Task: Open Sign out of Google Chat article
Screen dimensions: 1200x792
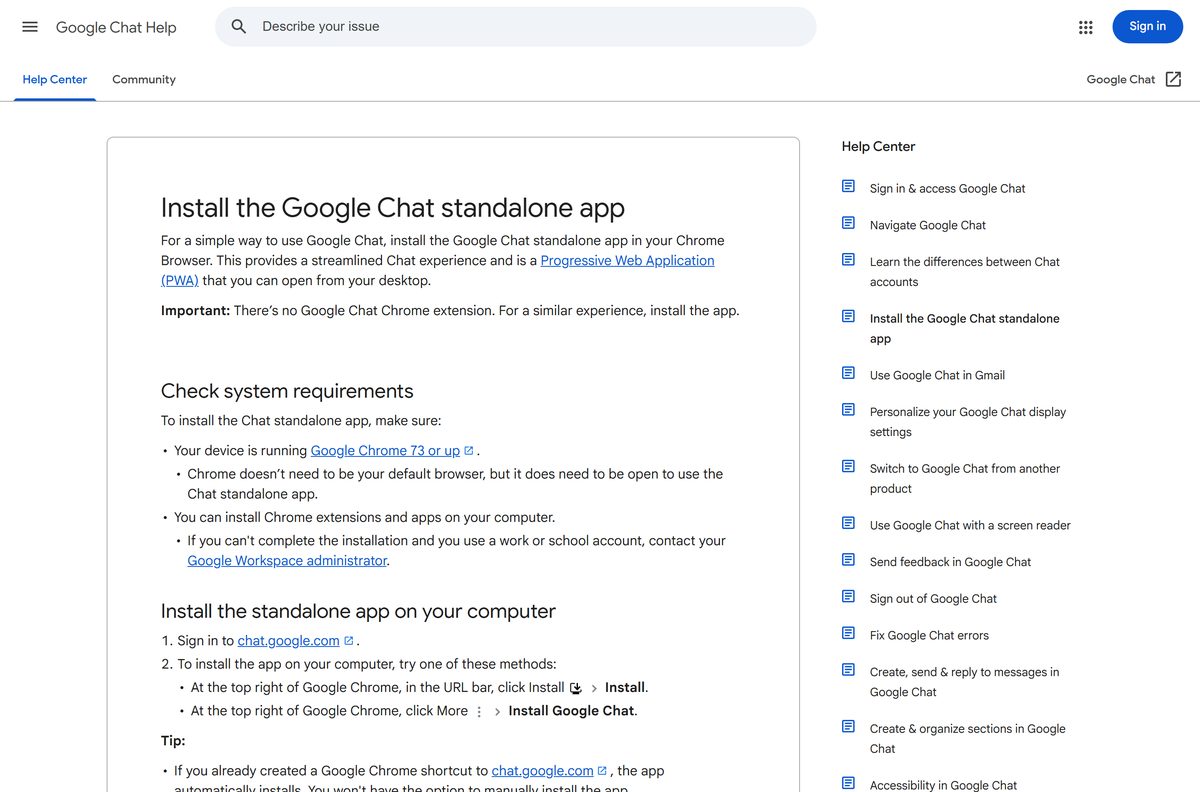Action: pos(933,599)
